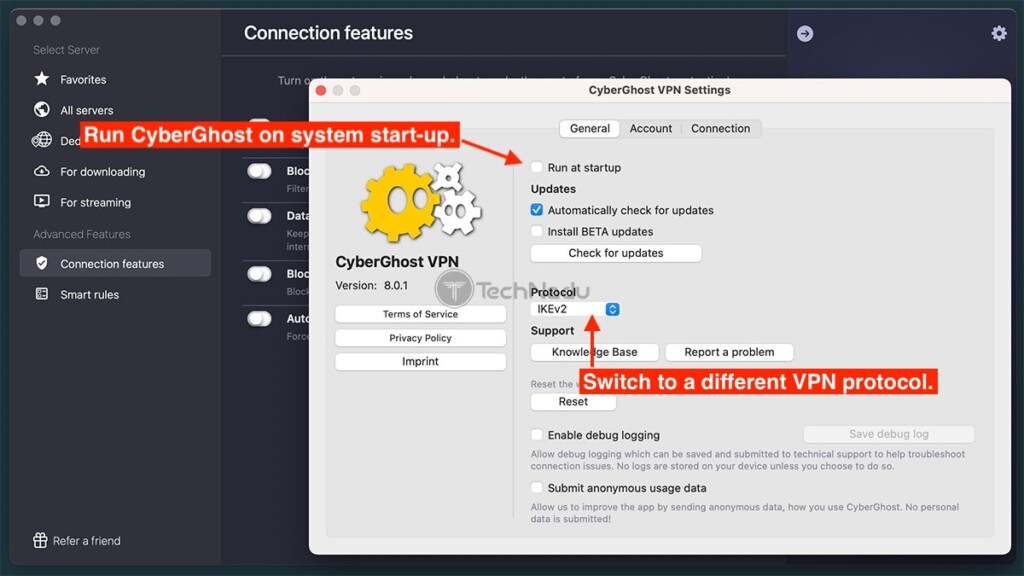Image resolution: width=1024 pixels, height=576 pixels.
Task: Click the Refer a friend gift icon
Action: tap(40, 540)
